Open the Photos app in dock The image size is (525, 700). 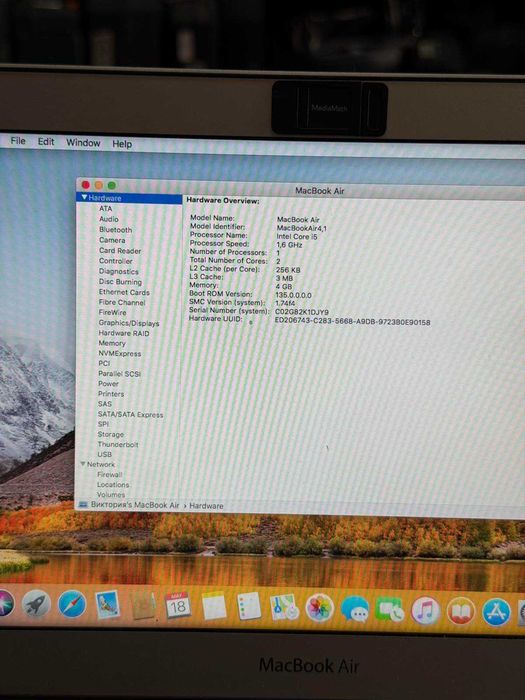(320, 608)
